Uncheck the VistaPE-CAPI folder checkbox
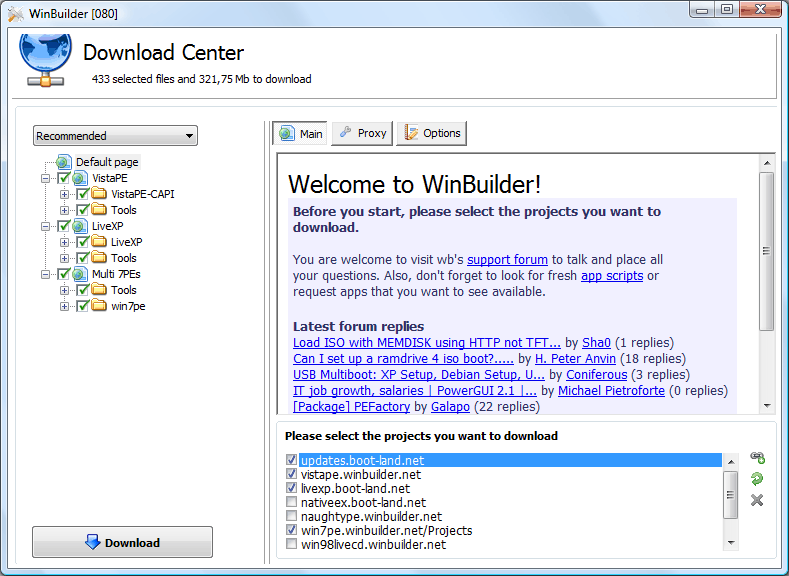The height and width of the screenshot is (576, 789). tap(83, 194)
